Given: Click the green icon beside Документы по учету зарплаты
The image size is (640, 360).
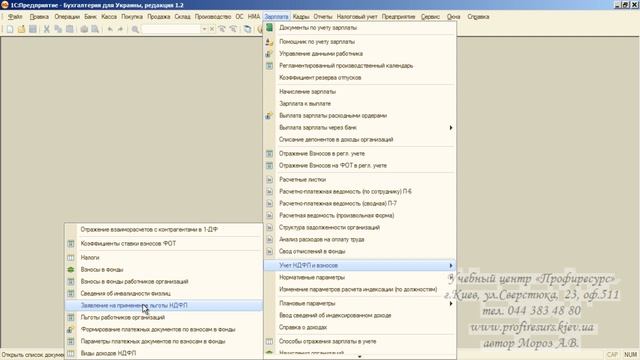Looking at the screenshot, I should 269,28.
